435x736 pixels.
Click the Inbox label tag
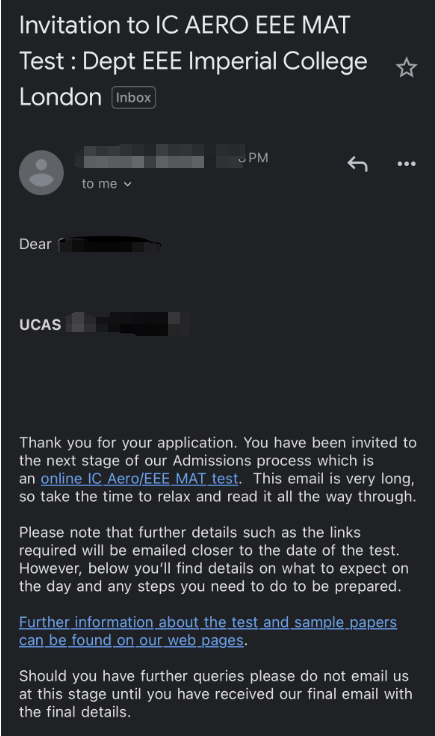point(133,98)
